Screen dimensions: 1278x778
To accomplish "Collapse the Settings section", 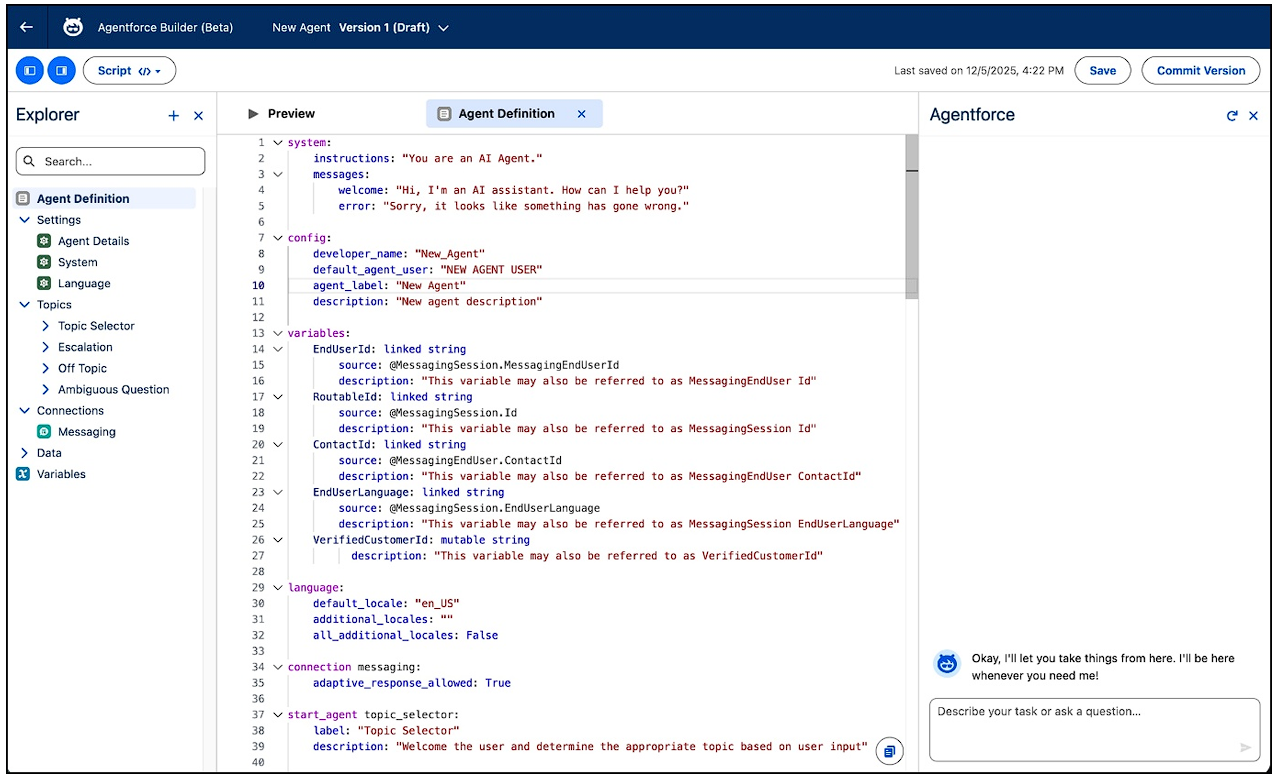I will click(25, 220).
